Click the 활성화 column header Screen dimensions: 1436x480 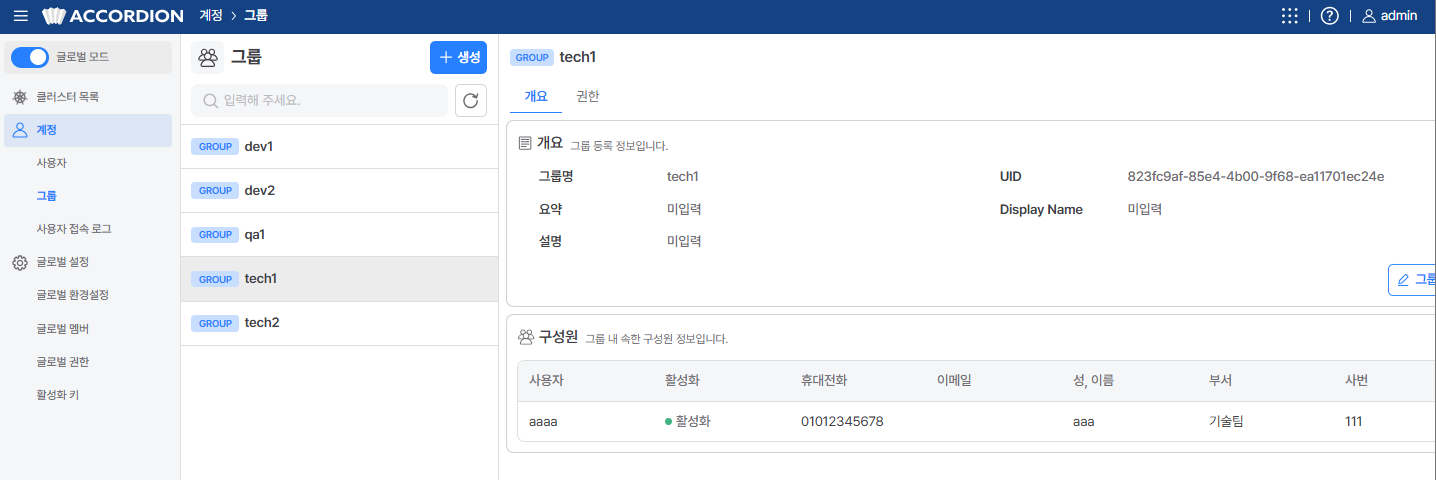[x=683, y=381]
